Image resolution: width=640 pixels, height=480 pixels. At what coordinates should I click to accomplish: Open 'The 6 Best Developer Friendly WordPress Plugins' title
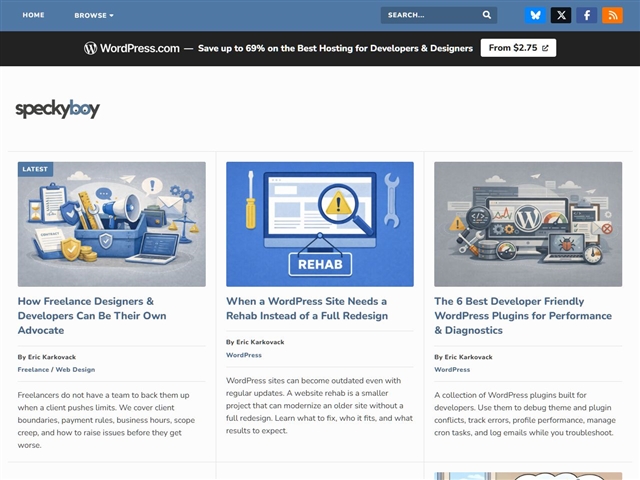tap(522, 315)
